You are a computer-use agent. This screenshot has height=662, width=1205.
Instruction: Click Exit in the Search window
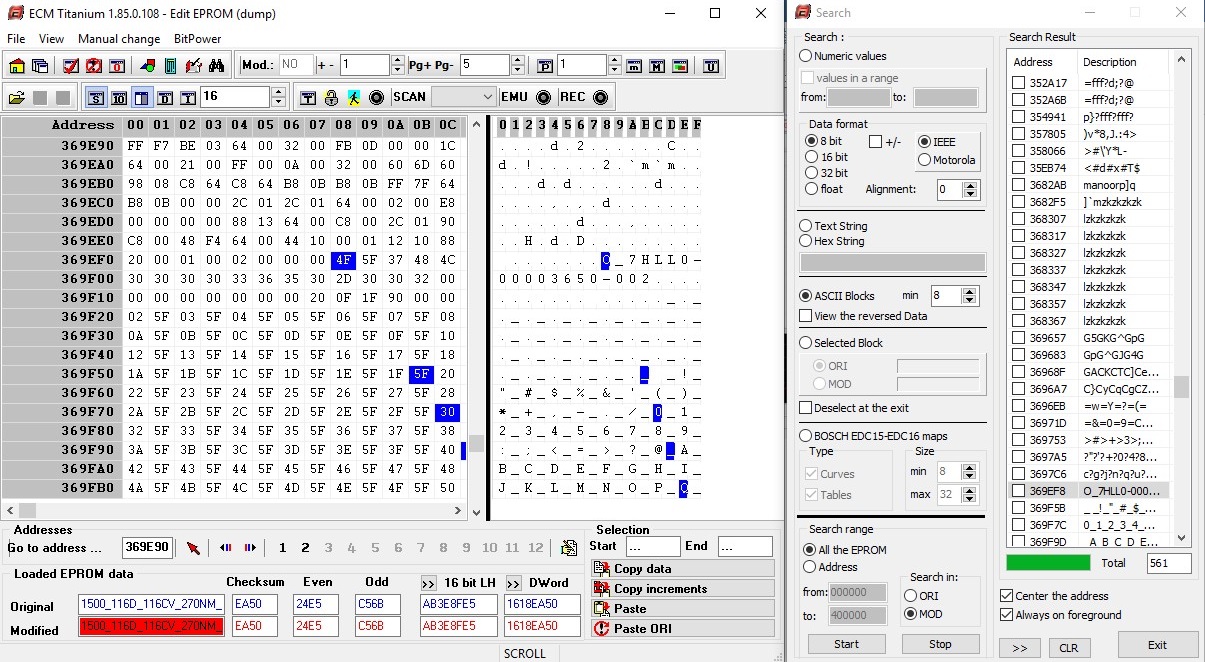[1157, 645]
